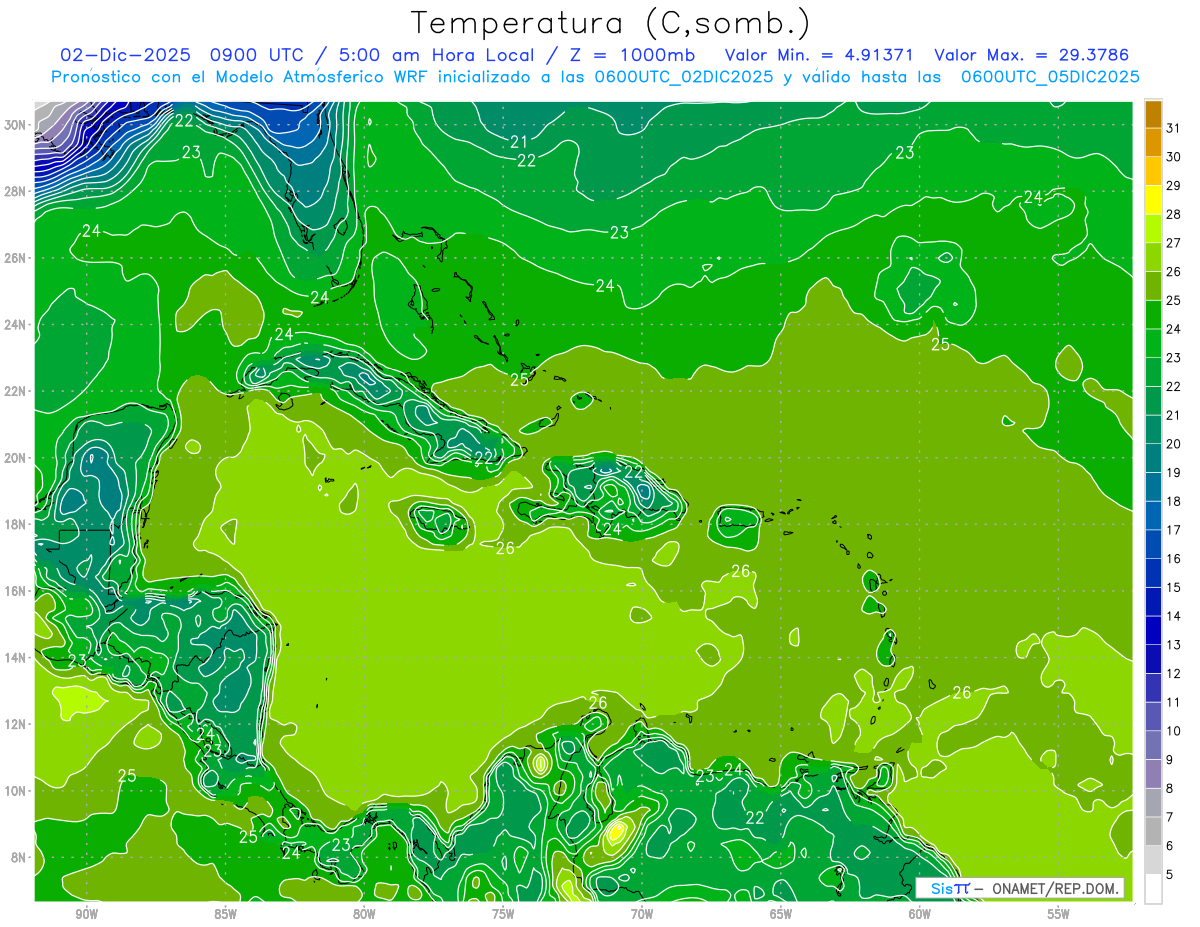Click the 55W longitude axis label
The width and height of the screenshot is (1200, 927).
point(1059,914)
